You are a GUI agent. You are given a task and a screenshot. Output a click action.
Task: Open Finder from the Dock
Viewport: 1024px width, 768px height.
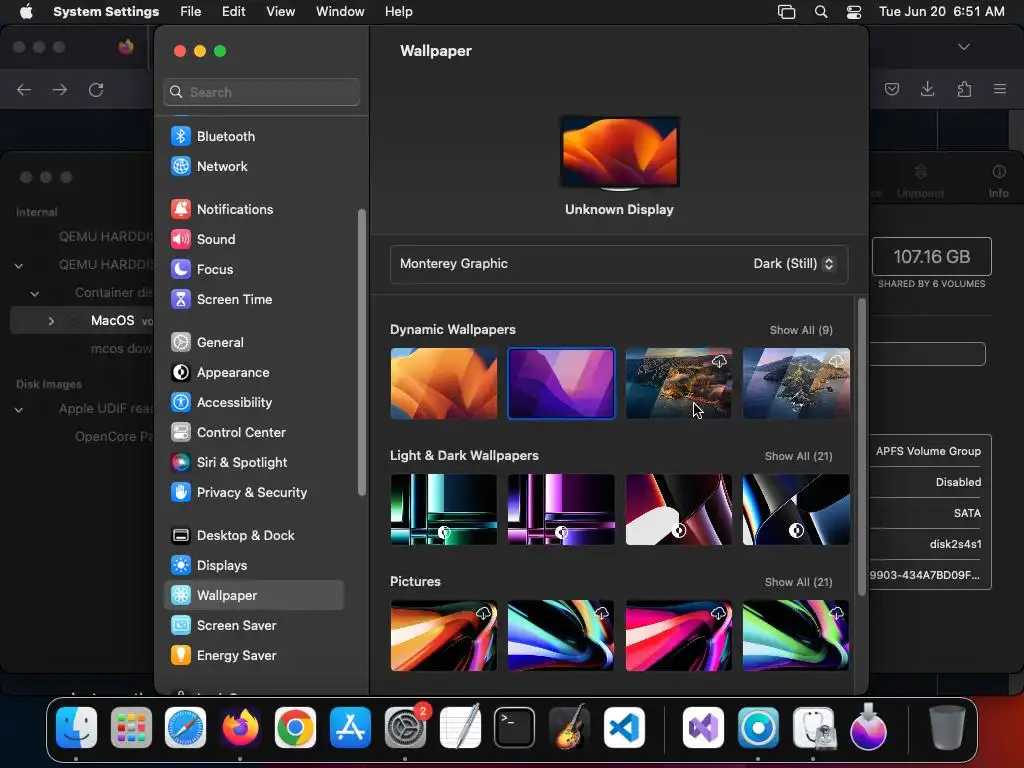76,728
